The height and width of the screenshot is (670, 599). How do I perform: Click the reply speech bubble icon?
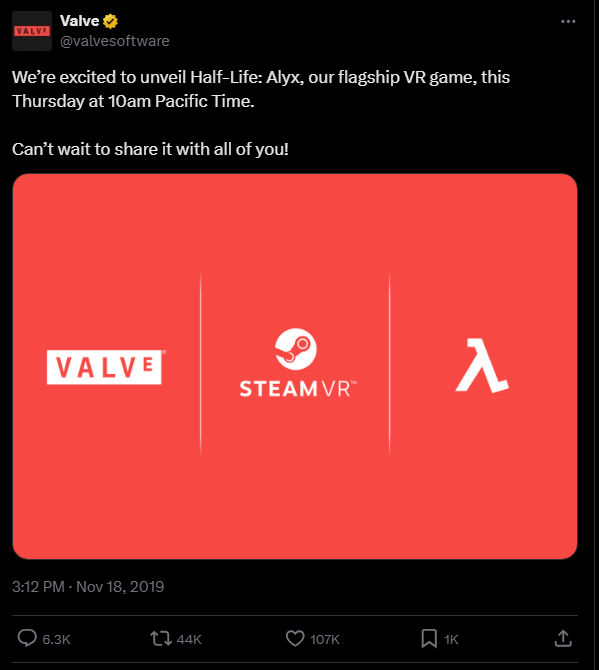(x=27, y=638)
